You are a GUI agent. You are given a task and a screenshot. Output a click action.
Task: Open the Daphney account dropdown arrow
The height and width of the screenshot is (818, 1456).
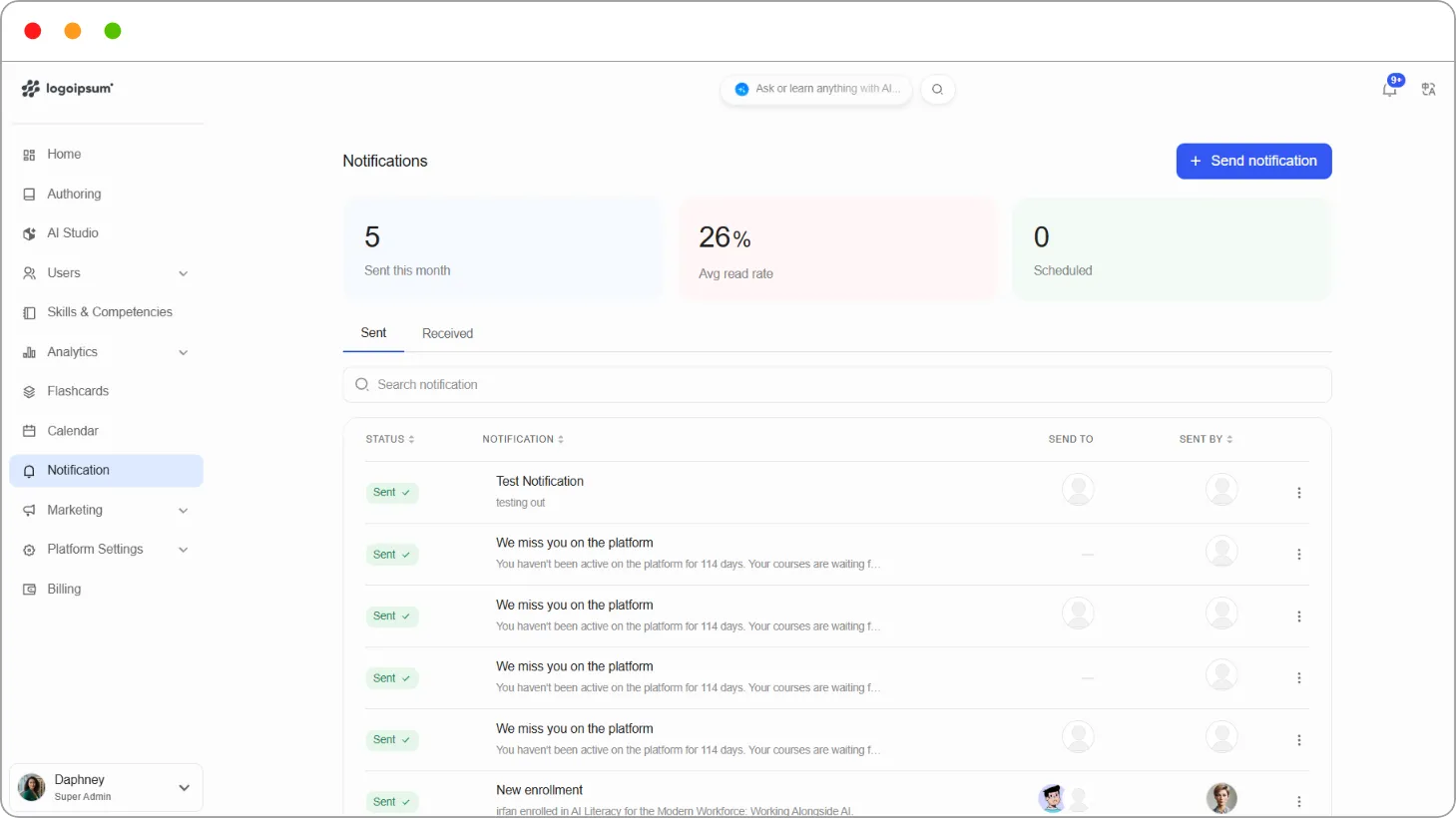184,788
